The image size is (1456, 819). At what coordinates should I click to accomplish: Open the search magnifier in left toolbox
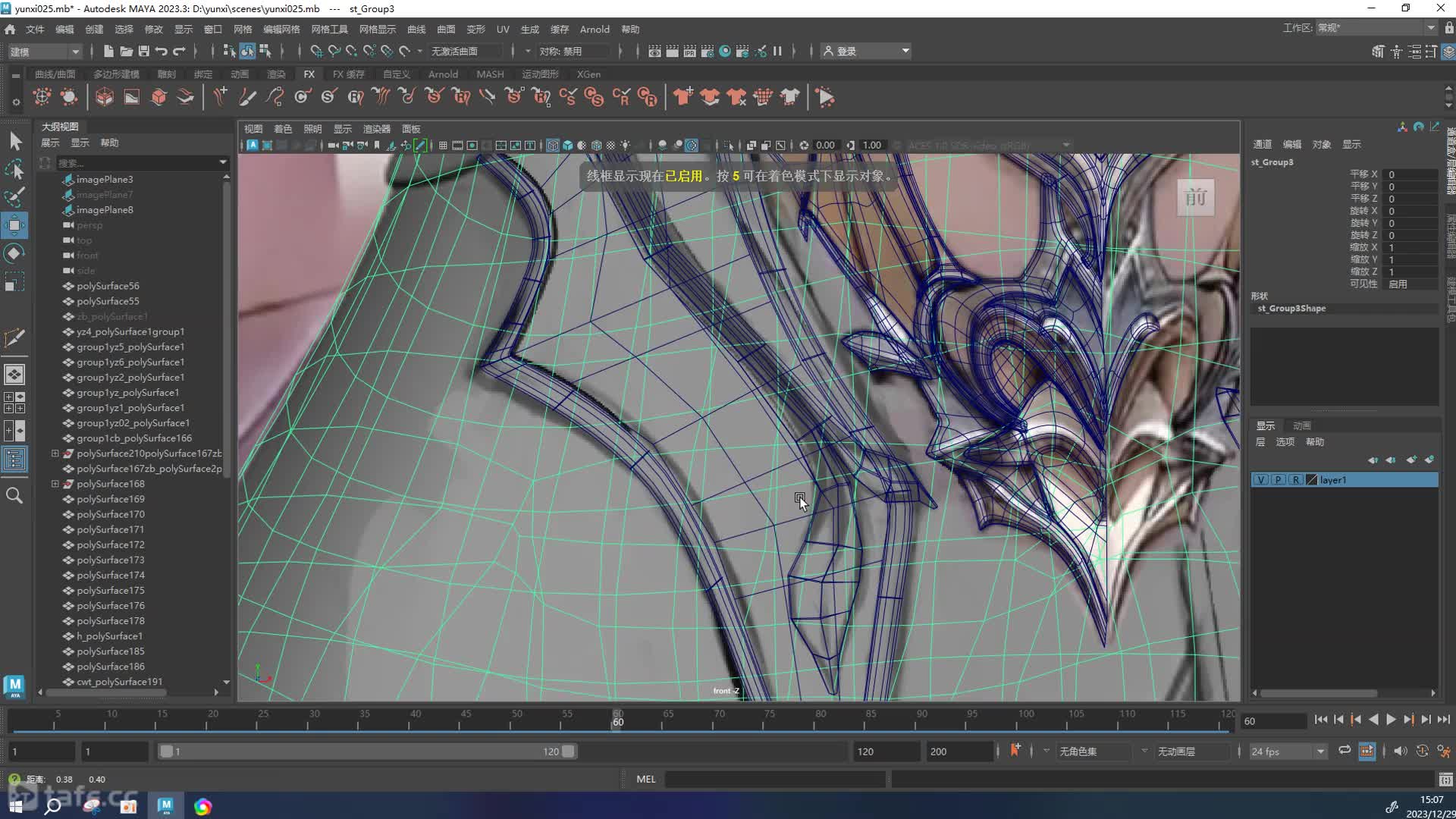(14, 496)
